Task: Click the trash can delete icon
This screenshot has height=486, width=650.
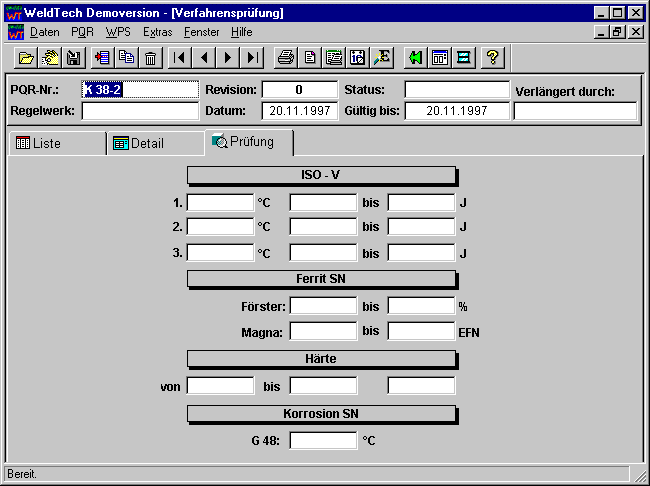Action: [150, 58]
